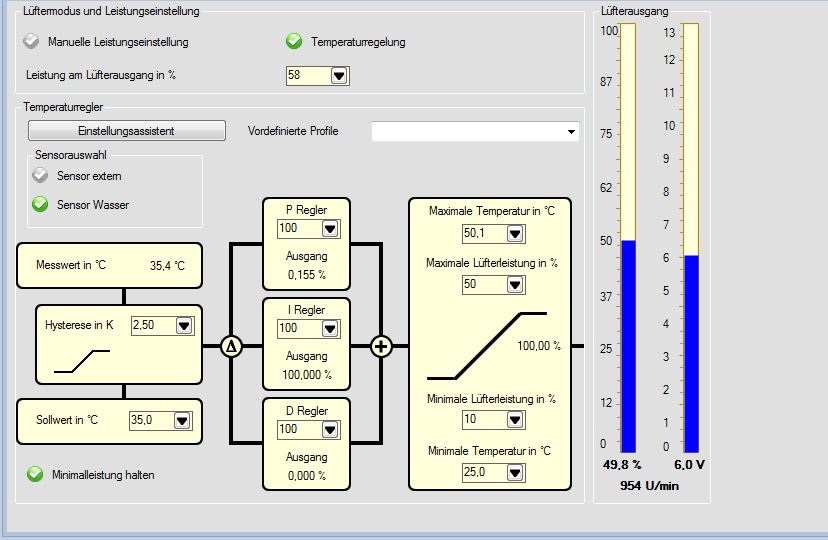Open D Regler value dropdown
The height and width of the screenshot is (540, 828).
click(x=330, y=429)
